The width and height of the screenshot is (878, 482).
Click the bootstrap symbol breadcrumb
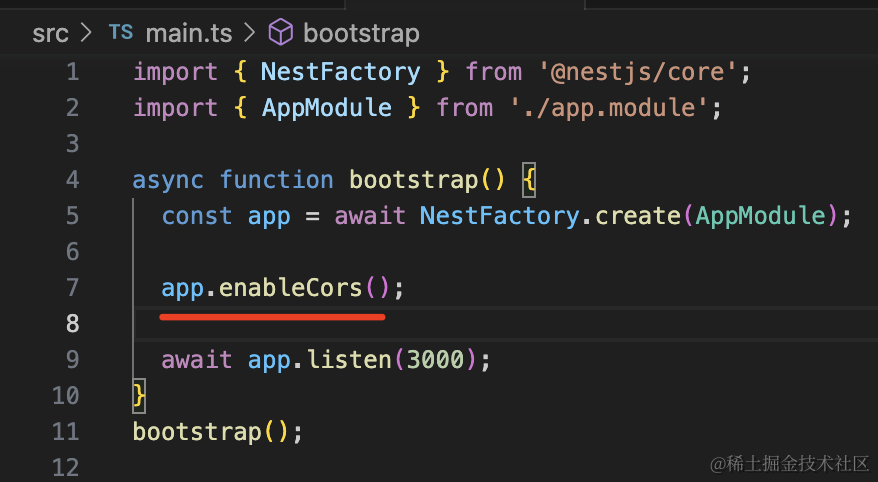click(361, 34)
